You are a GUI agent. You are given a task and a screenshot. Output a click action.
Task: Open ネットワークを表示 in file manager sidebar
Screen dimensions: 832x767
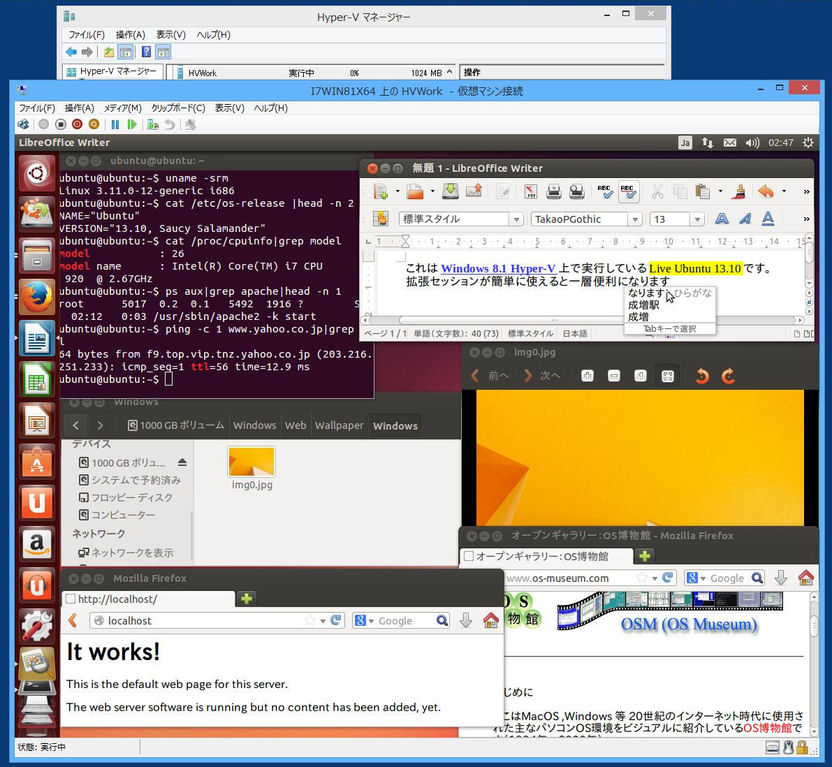[126, 553]
